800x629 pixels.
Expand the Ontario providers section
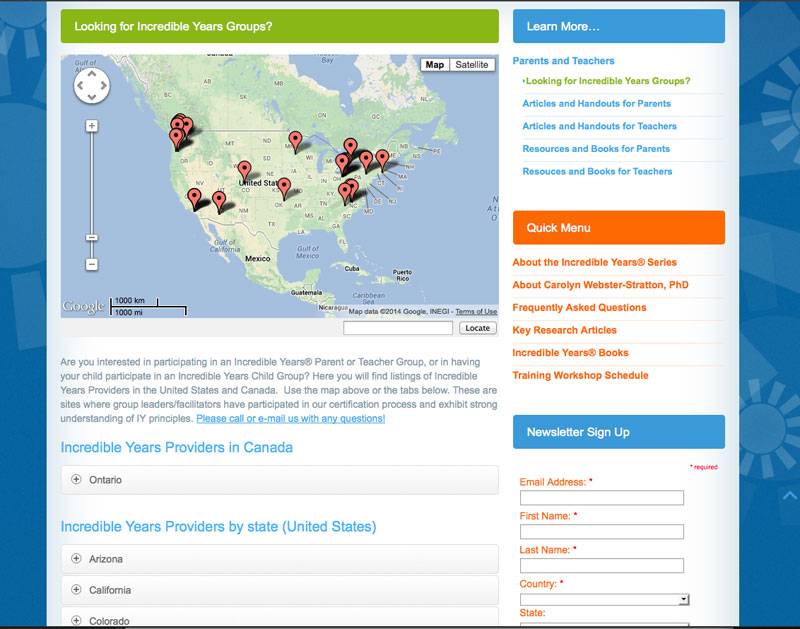pos(280,480)
